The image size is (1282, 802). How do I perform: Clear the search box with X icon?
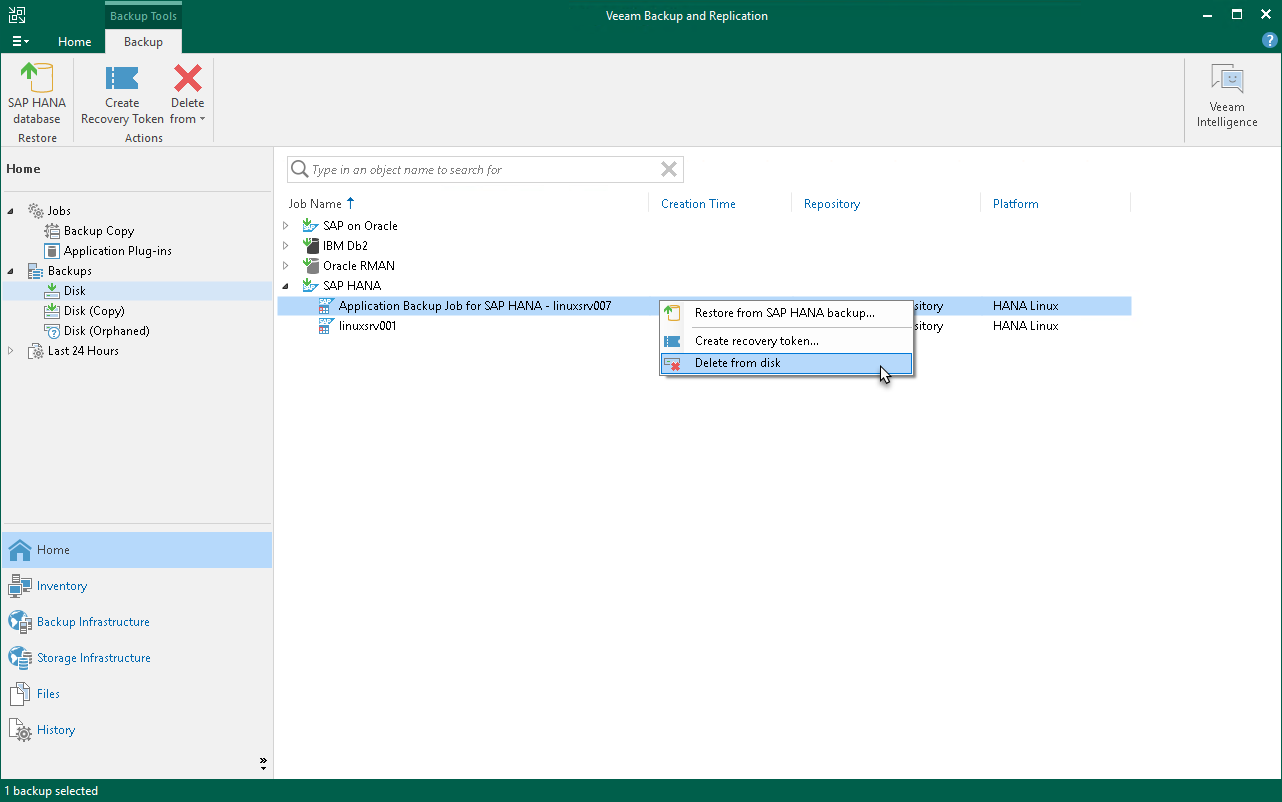pos(668,170)
